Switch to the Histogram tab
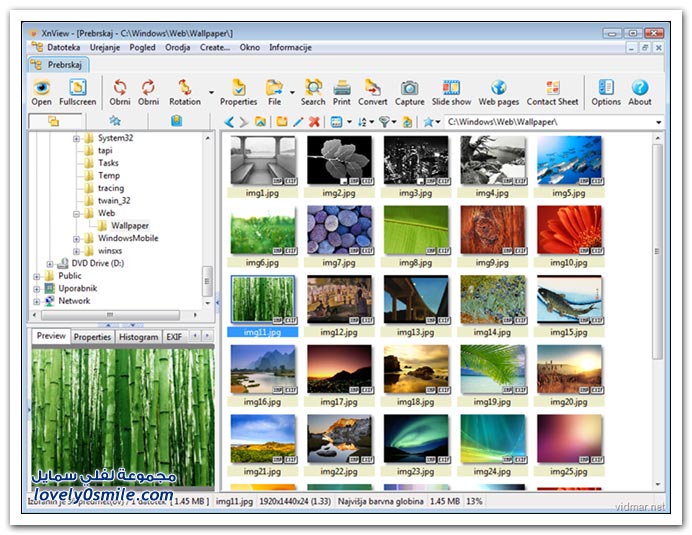Image resolution: width=692 pixels, height=535 pixels. (x=138, y=337)
